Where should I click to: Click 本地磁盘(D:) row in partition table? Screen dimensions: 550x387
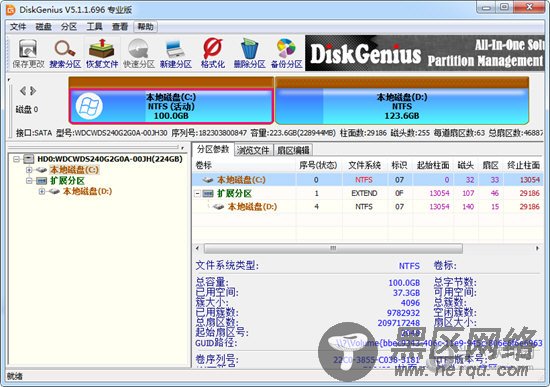tap(368, 207)
